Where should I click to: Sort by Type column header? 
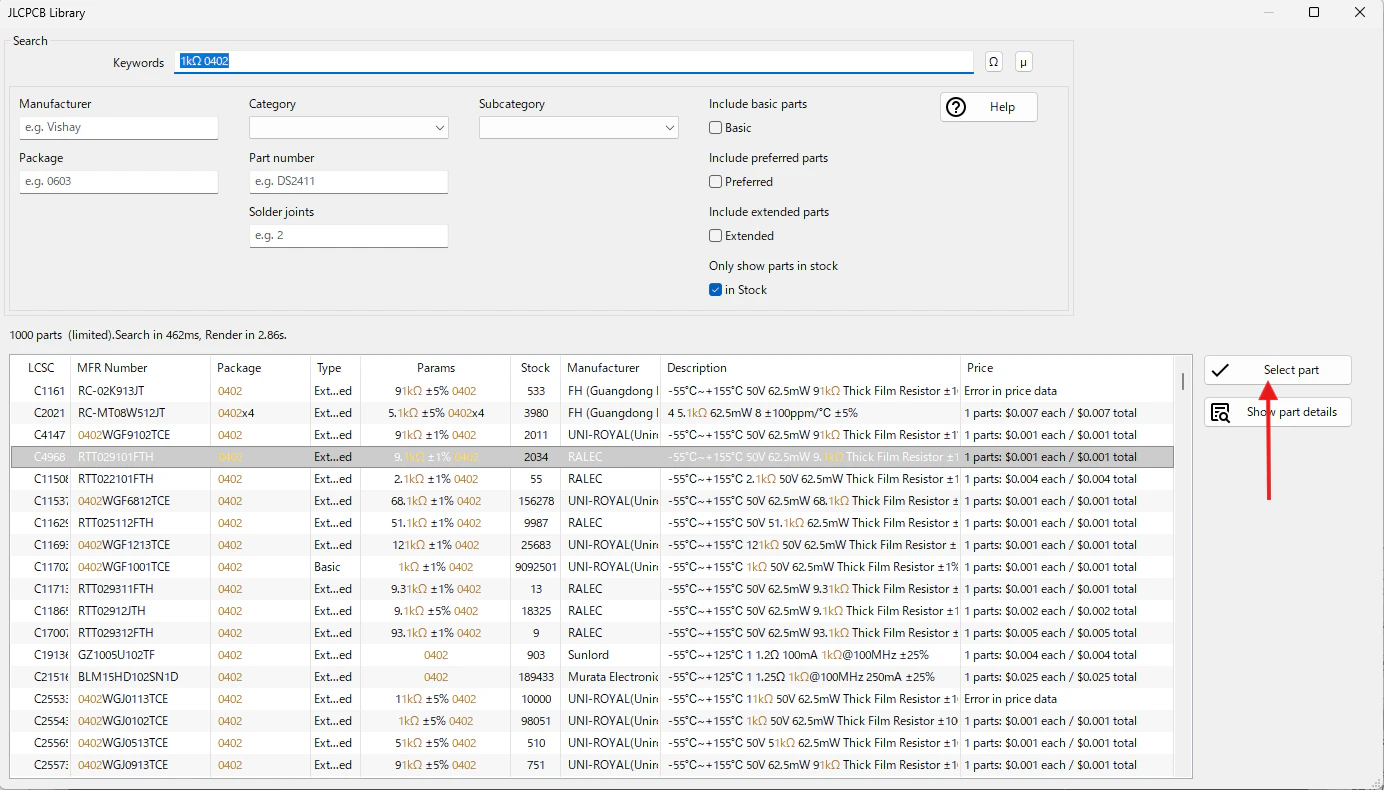click(335, 368)
